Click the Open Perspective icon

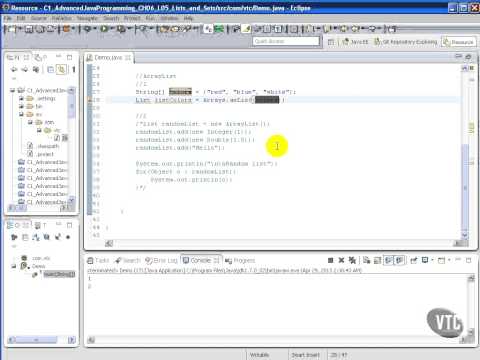click(331, 42)
